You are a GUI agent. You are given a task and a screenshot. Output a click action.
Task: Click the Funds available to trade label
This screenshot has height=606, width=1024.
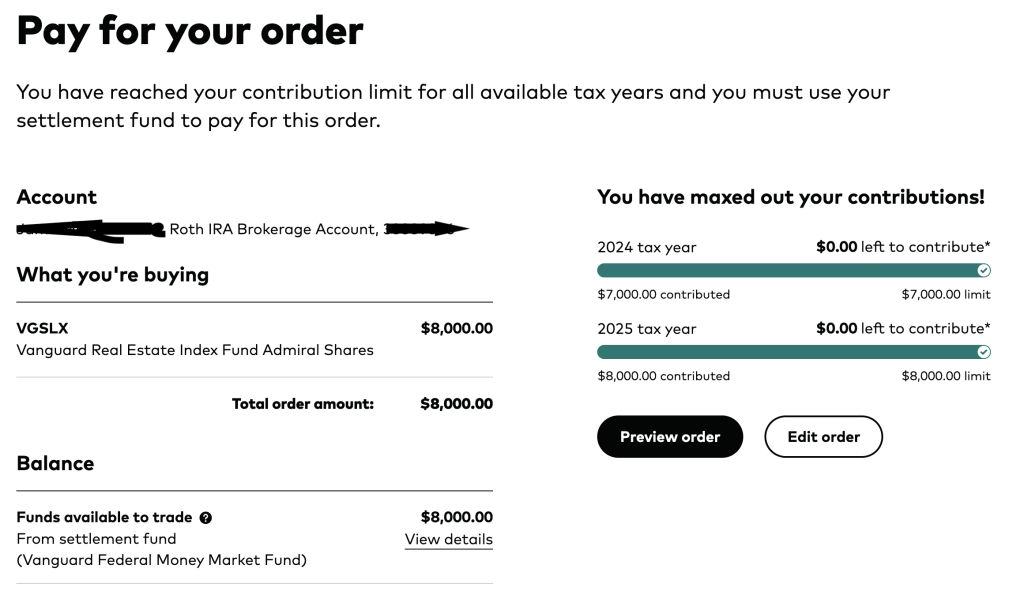(x=104, y=518)
